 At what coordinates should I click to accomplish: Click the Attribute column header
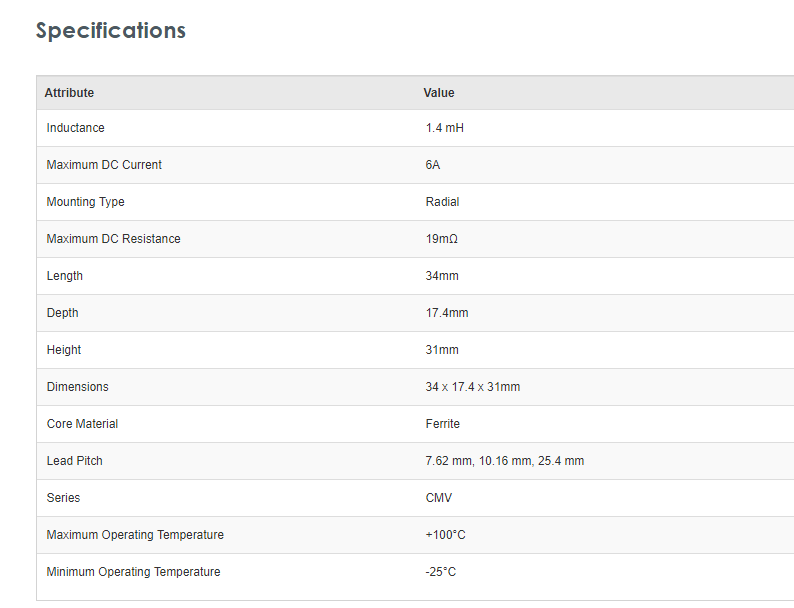(x=69, y=93)
